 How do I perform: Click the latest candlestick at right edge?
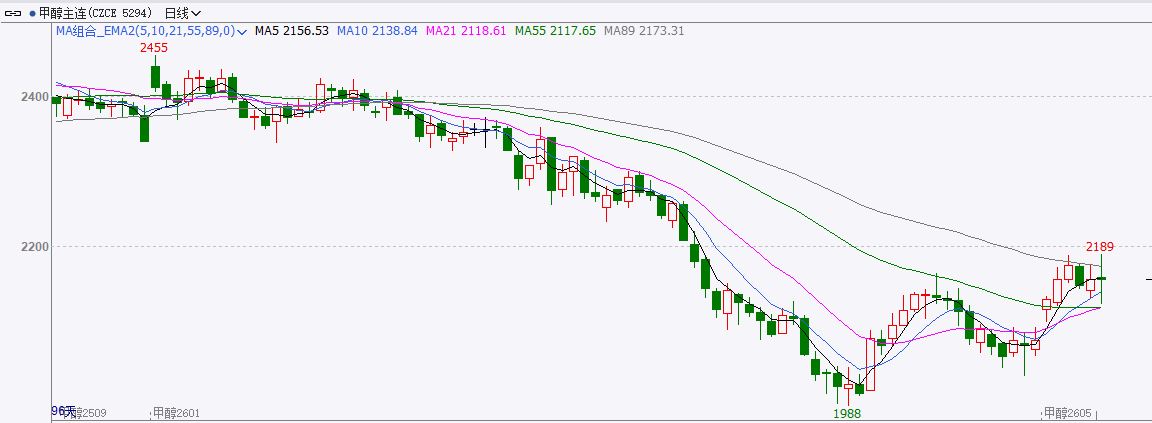tap(1101, 278)
